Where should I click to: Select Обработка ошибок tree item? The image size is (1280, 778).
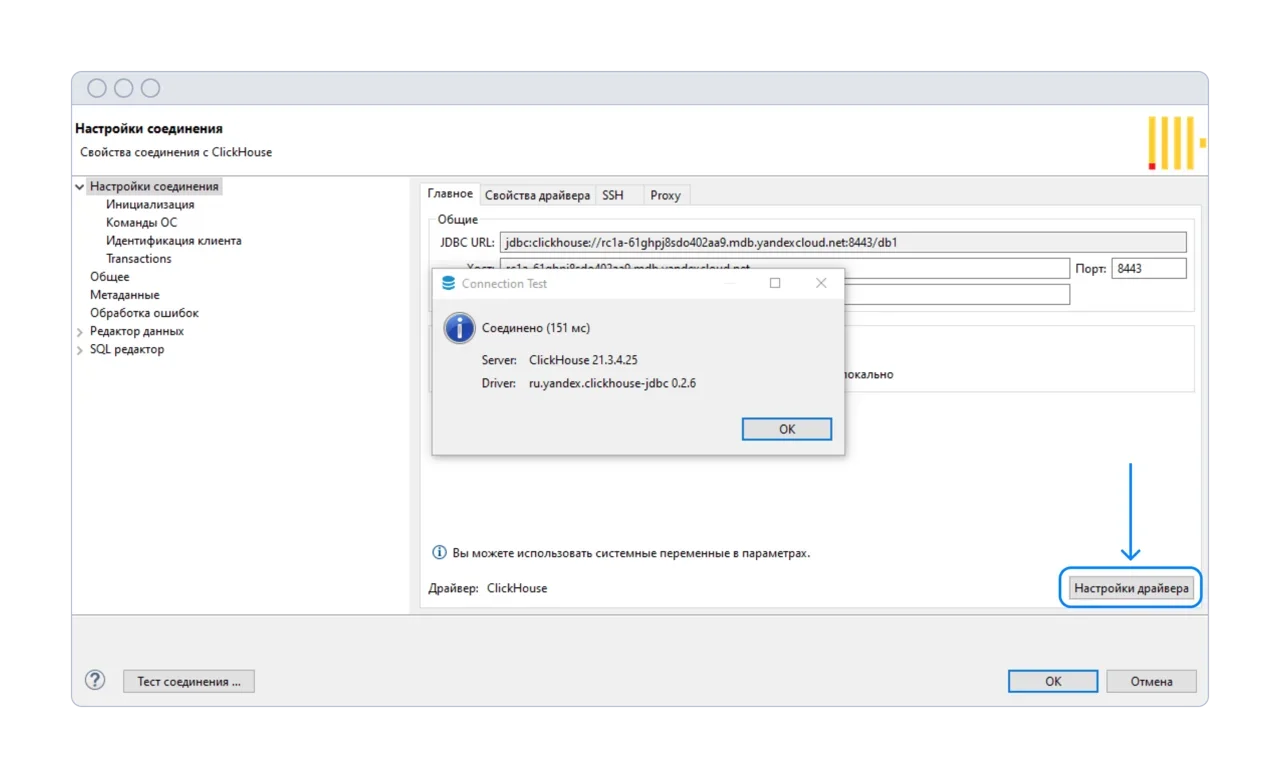click(x=144, y=313)
